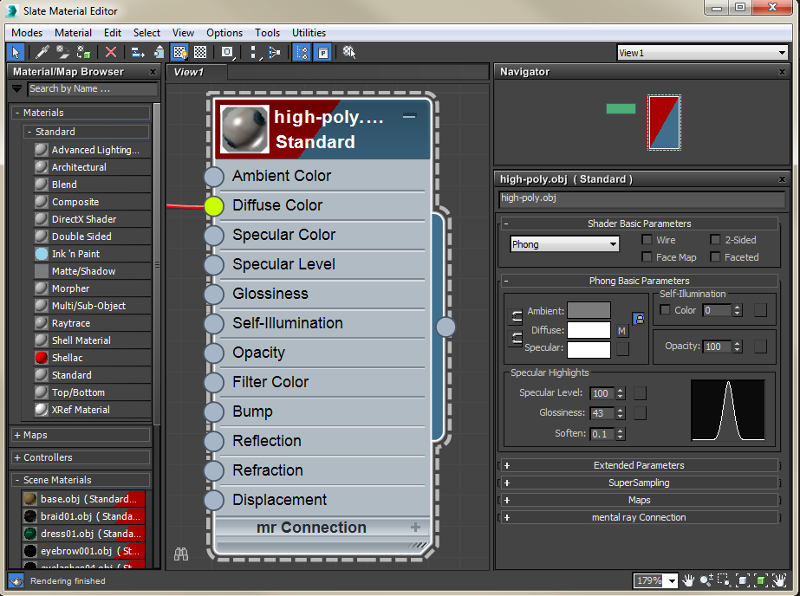Click map button beside Specular Level

640,393
